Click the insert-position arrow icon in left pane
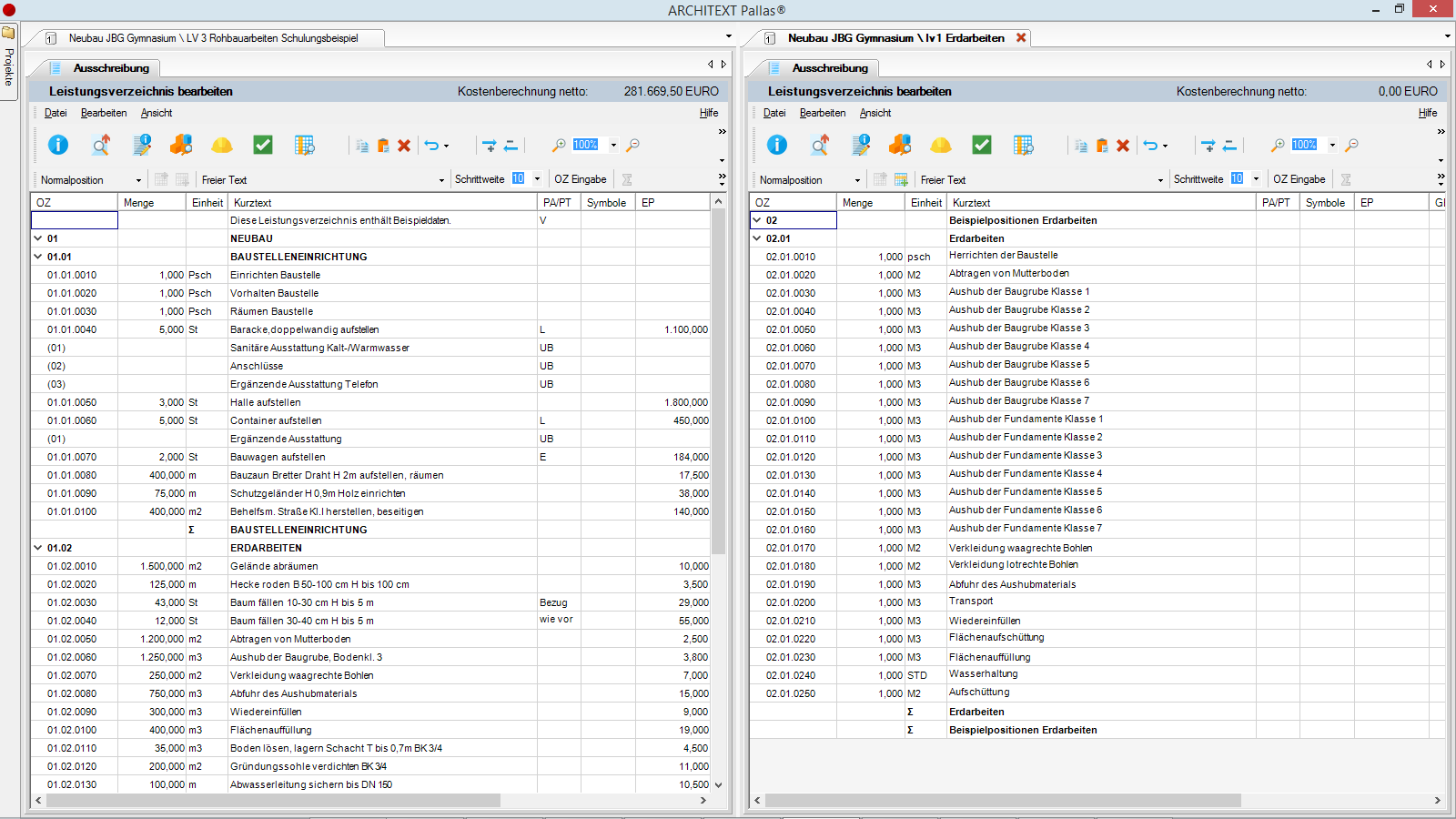 point(489,146)
